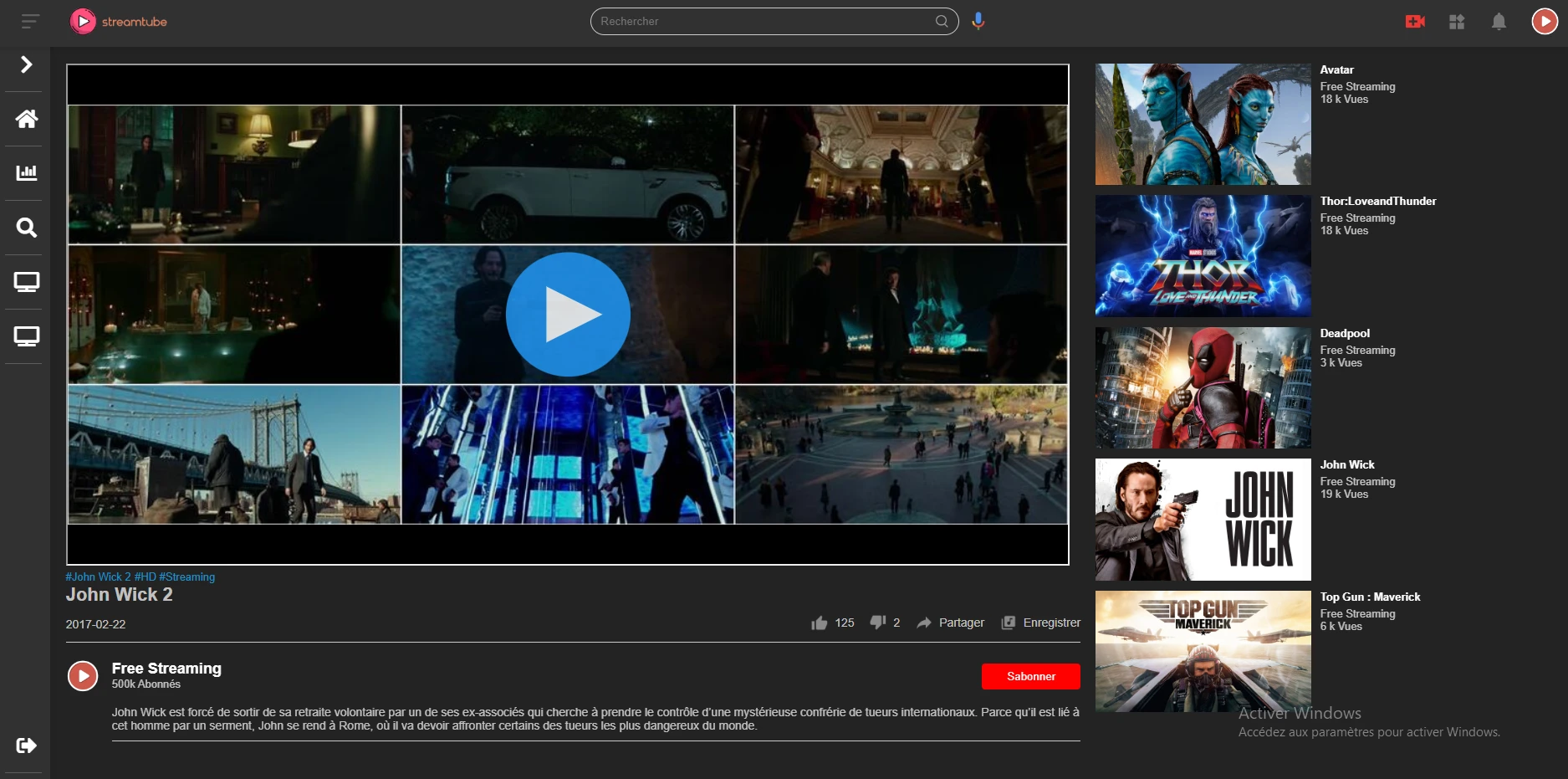The height and width of the screenshot is (779, 1568).
Task: Activate voice search microphone icon
Action: click(x=978, y=21)
